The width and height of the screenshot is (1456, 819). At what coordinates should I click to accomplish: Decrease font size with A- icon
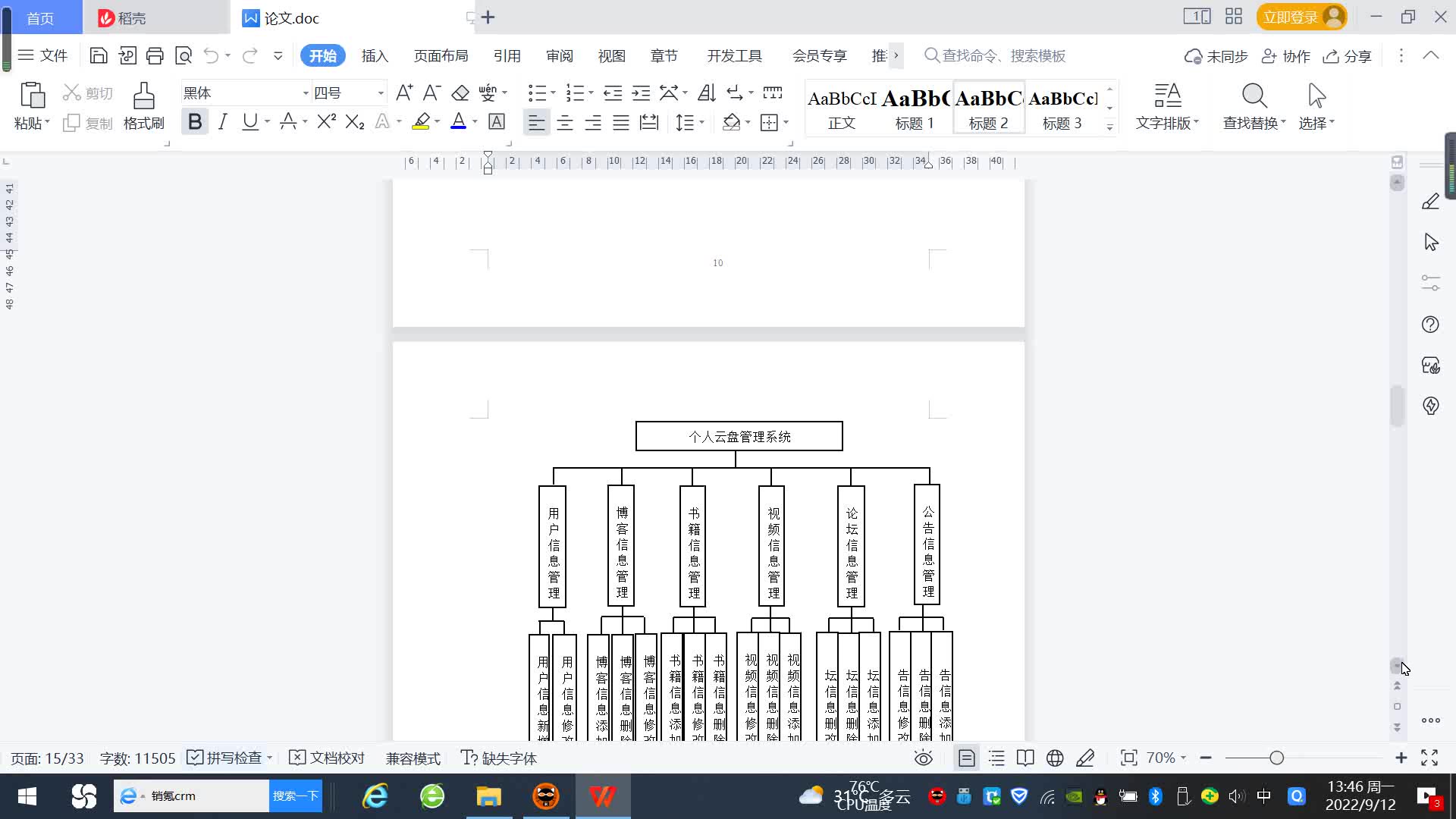point(431,93)
